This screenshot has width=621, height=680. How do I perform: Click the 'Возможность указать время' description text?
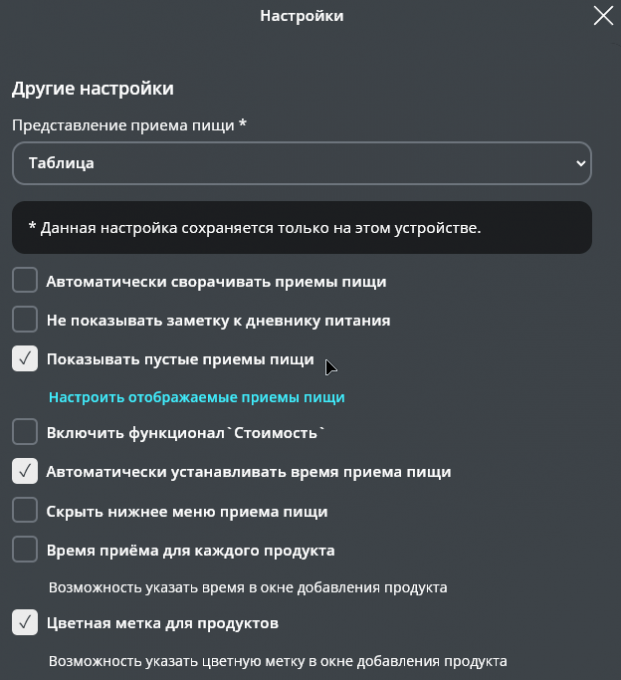point(248,587)
